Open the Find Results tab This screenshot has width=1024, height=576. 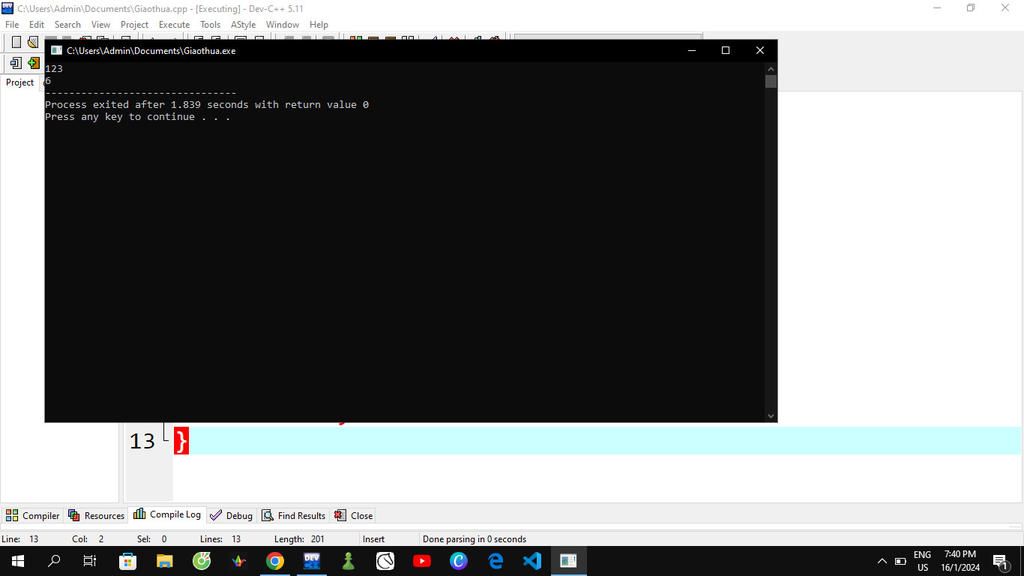coord(294,515)
